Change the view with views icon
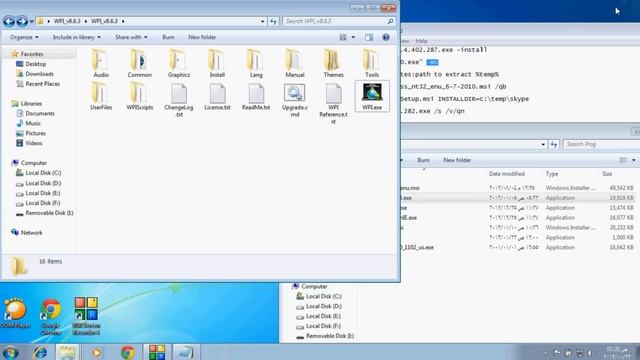Viewport: 640px width, 360px height. point(343,37)
